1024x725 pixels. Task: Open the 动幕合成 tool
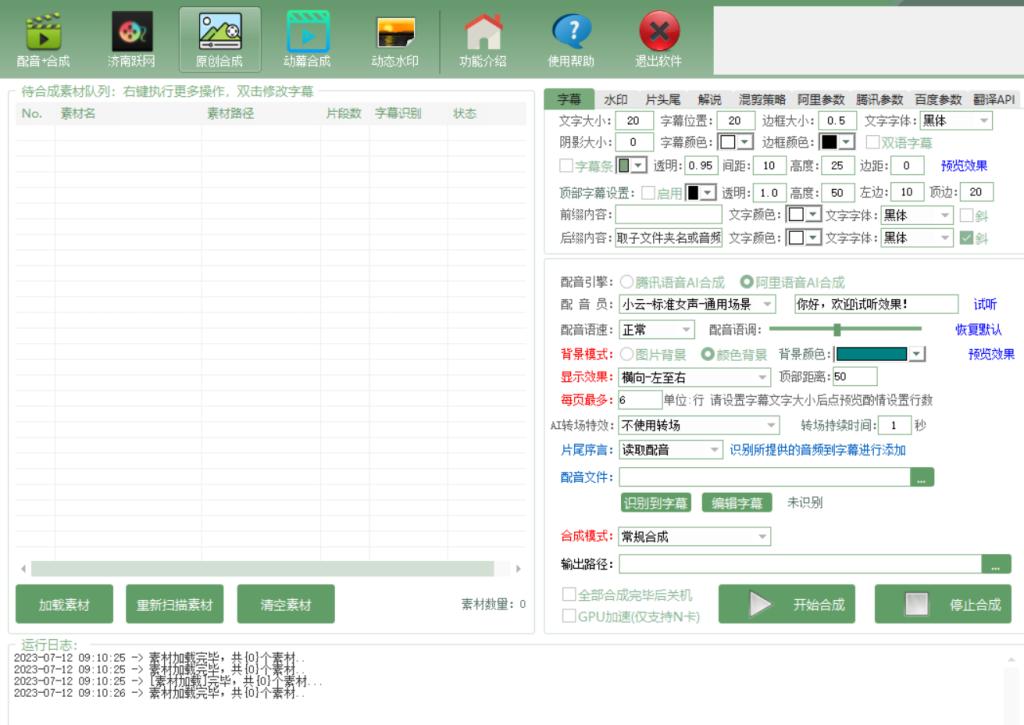tap(307, 40)
